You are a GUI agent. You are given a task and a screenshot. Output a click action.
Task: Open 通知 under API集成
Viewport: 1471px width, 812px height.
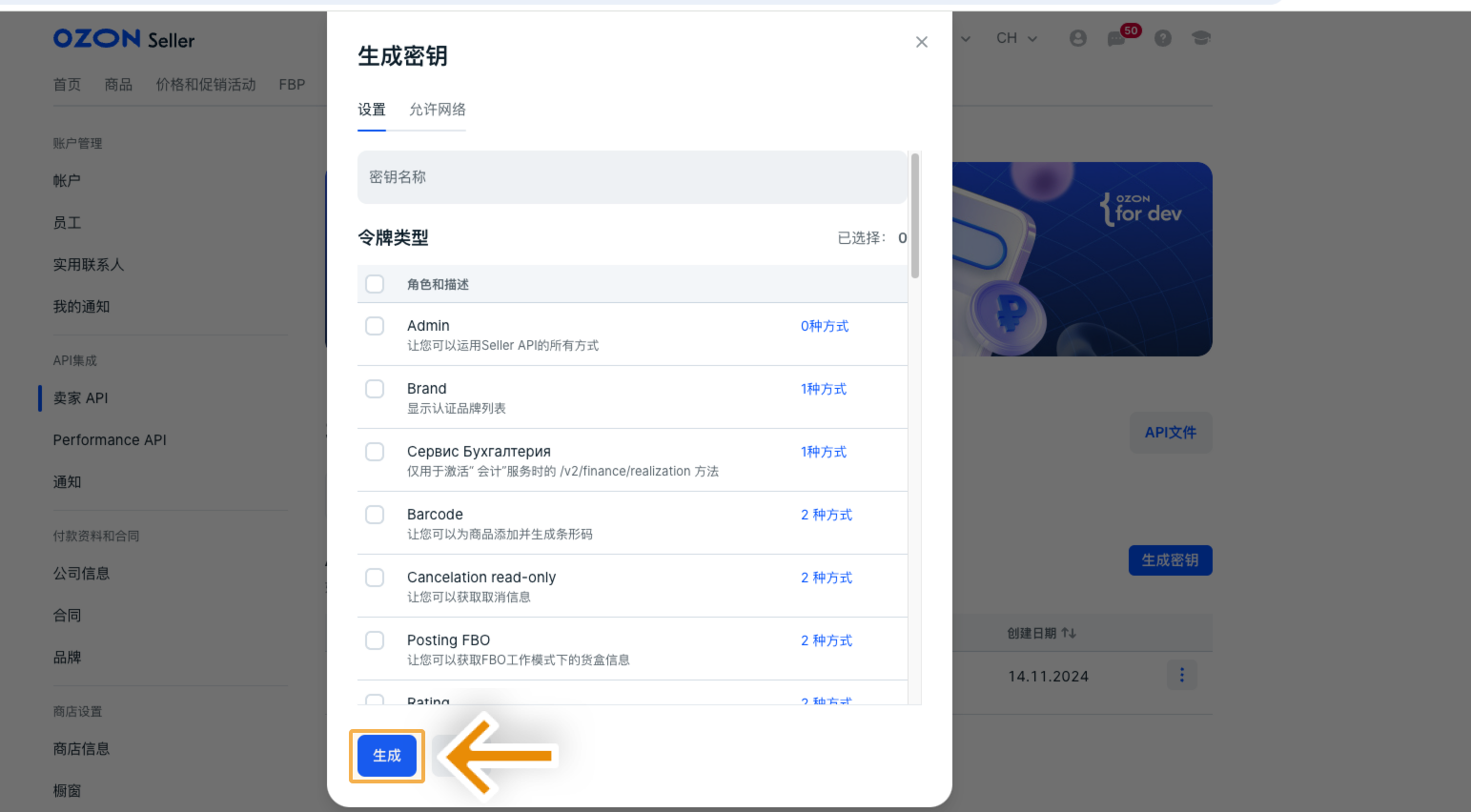(67, 482)
